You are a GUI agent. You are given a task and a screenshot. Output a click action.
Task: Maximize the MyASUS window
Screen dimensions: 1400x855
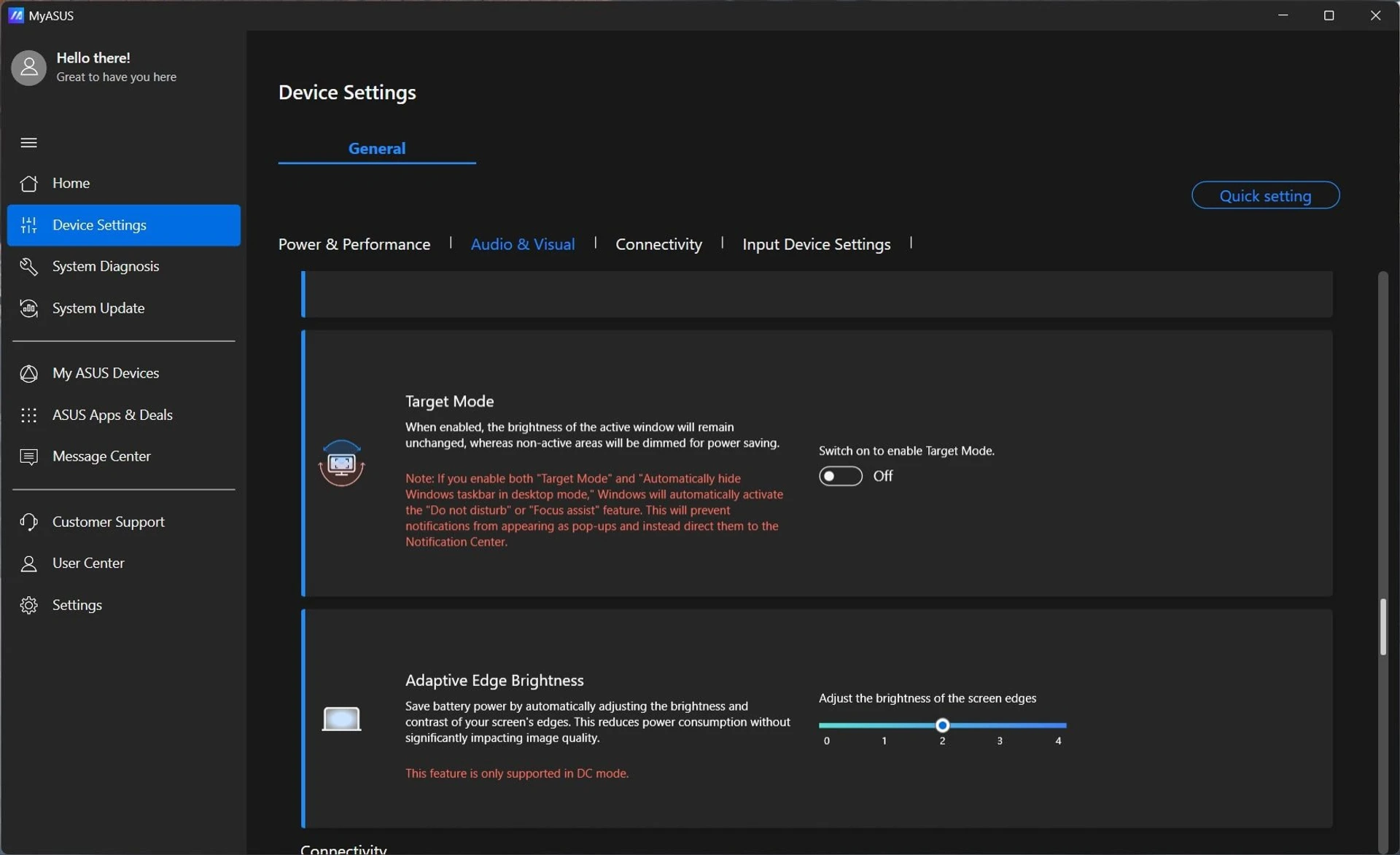click(x=1329, y=15)
